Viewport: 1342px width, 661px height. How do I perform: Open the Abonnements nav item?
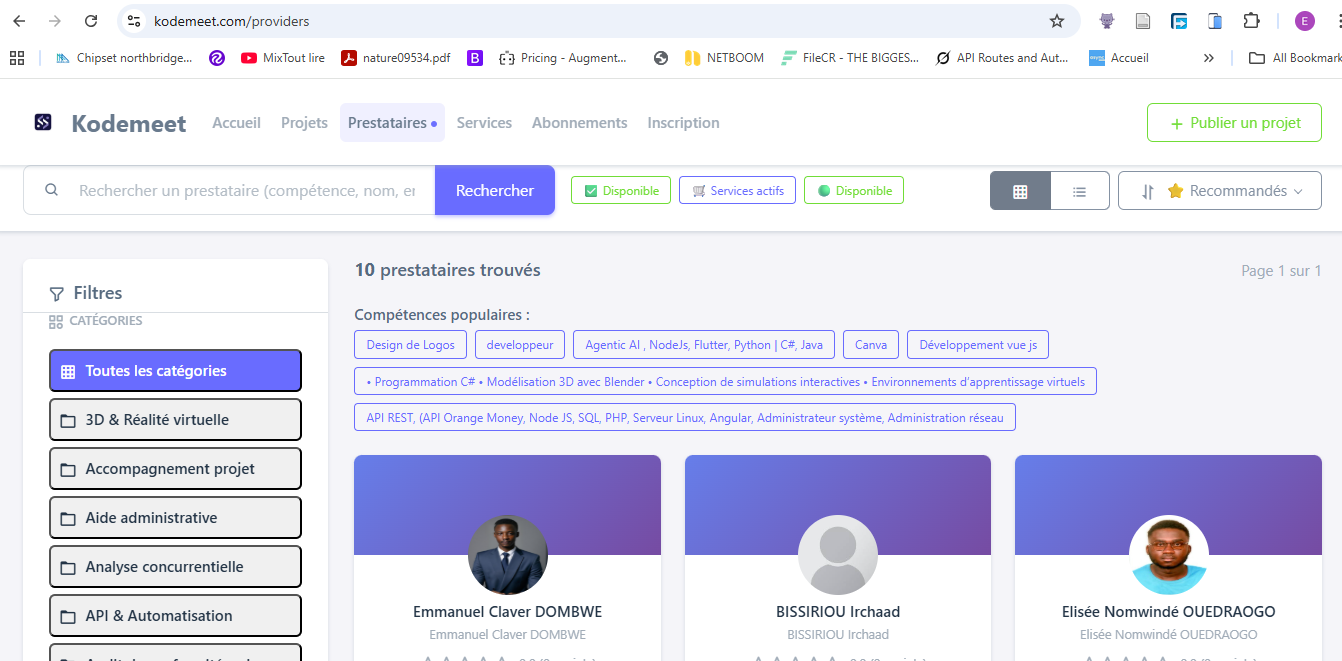point(579,123)
